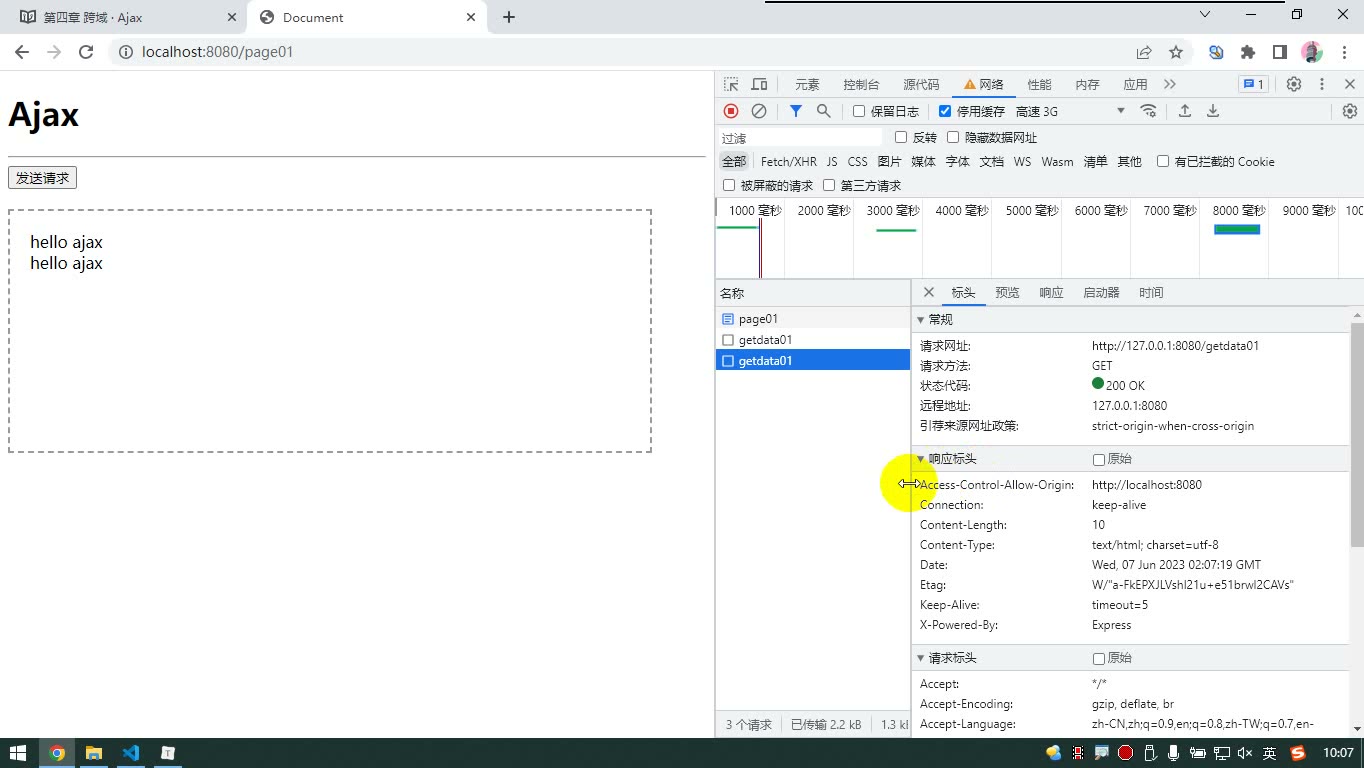This screenshot has width=1364, height=768.
Task: Open network panel settings gear
Action: point(1350,111)
